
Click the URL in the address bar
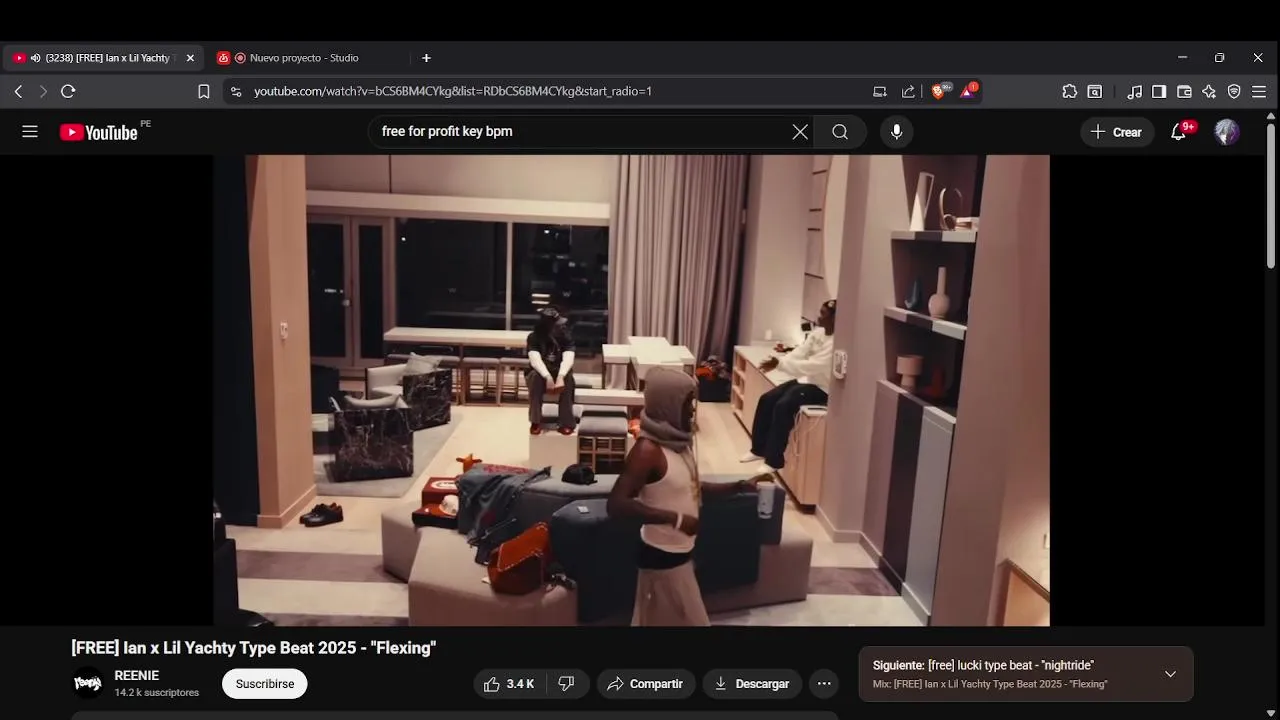pyautogui.click(x=453, y=91)
